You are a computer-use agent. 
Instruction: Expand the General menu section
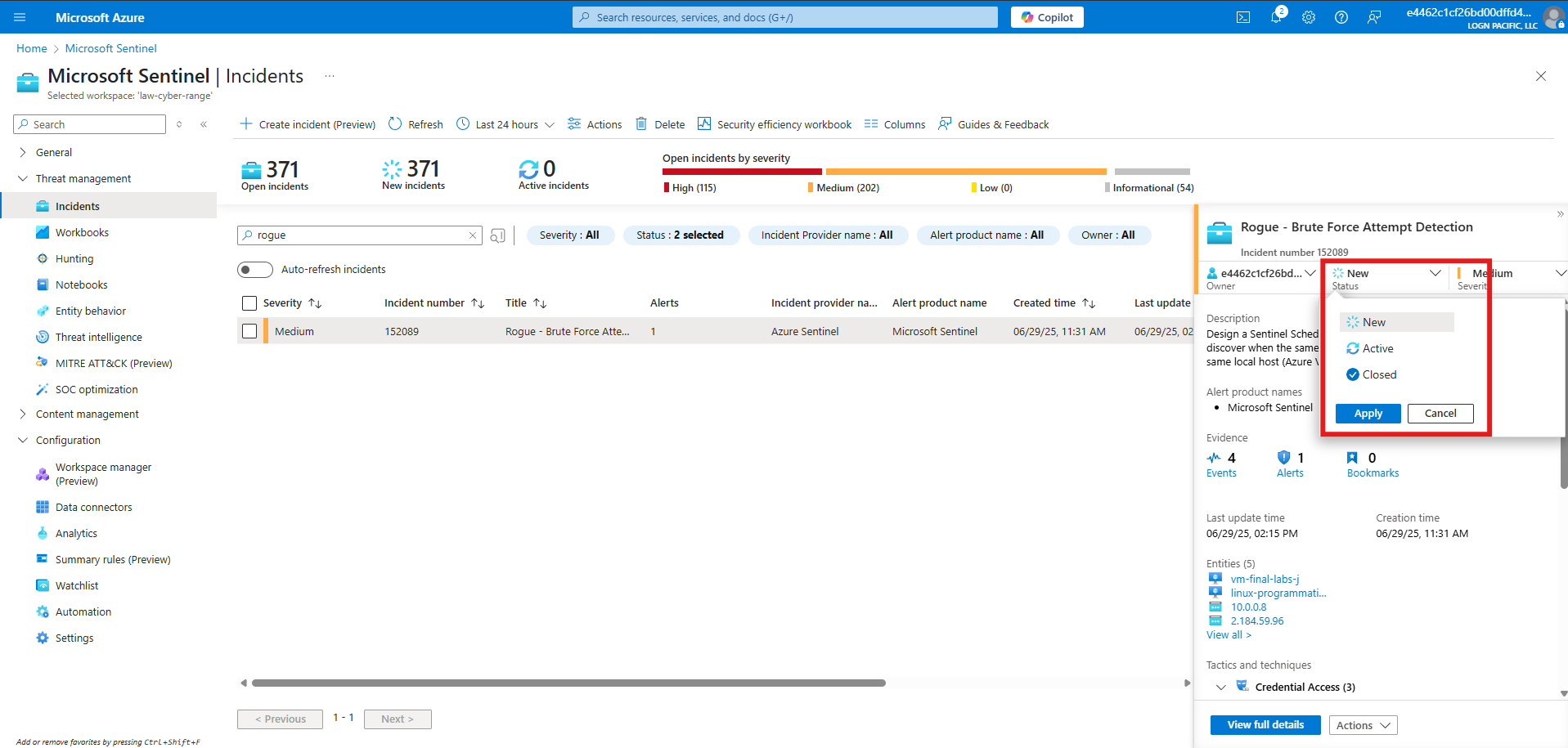[x=54, y=152]
